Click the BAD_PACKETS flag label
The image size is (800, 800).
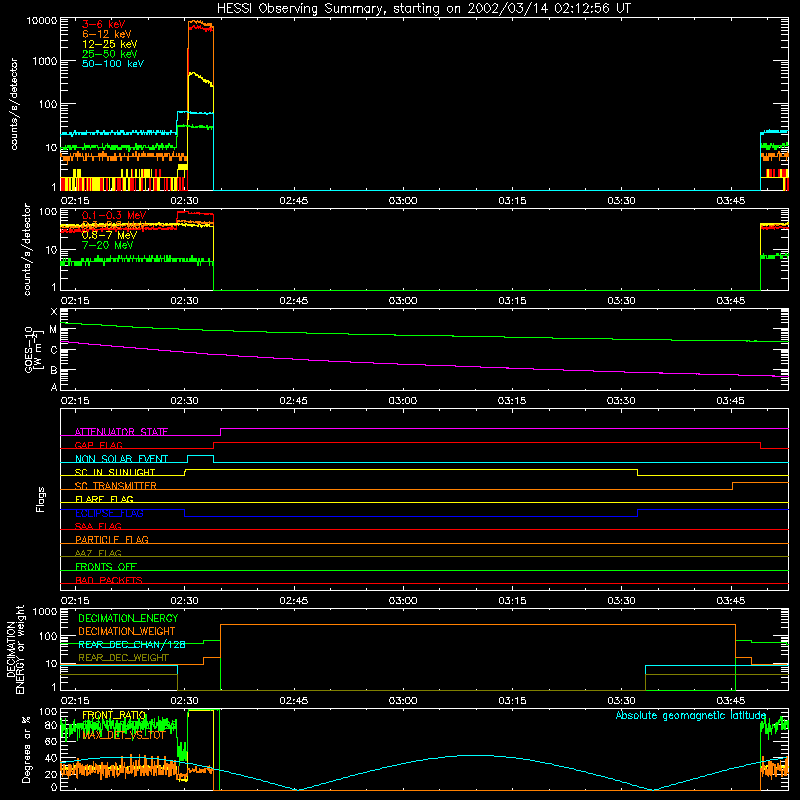108,580
